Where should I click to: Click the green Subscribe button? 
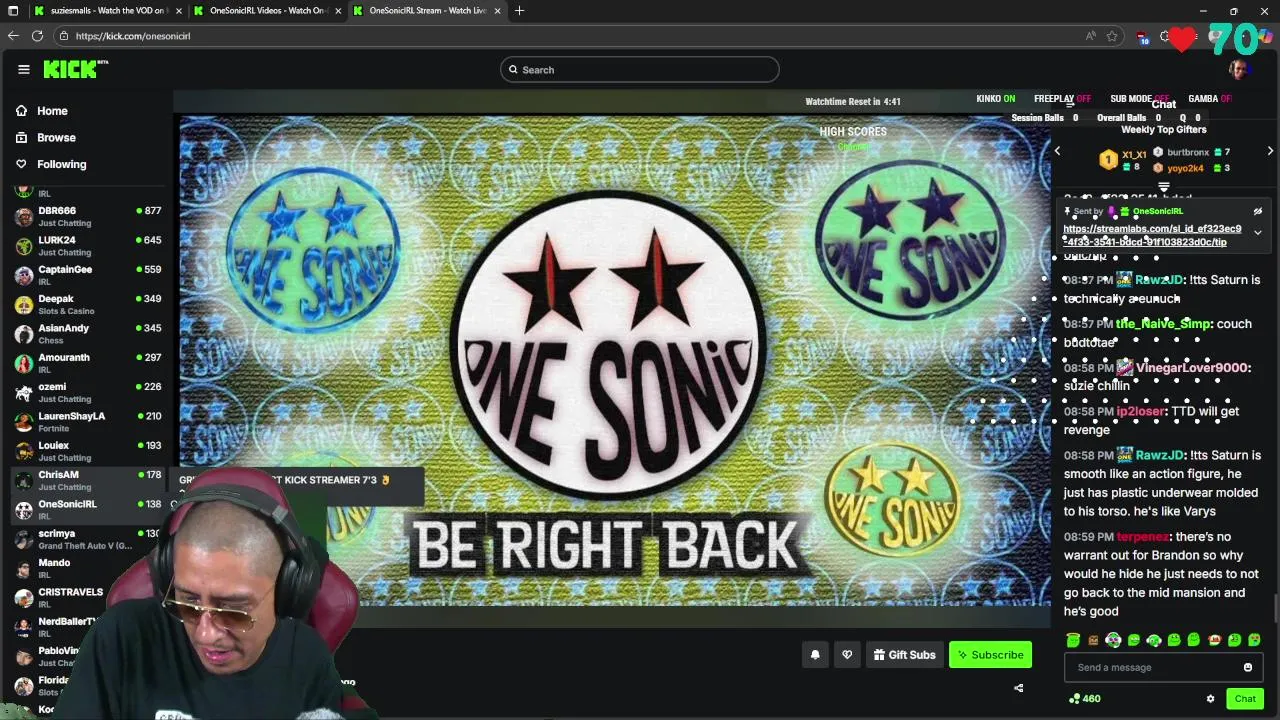[x=990, y=655]
